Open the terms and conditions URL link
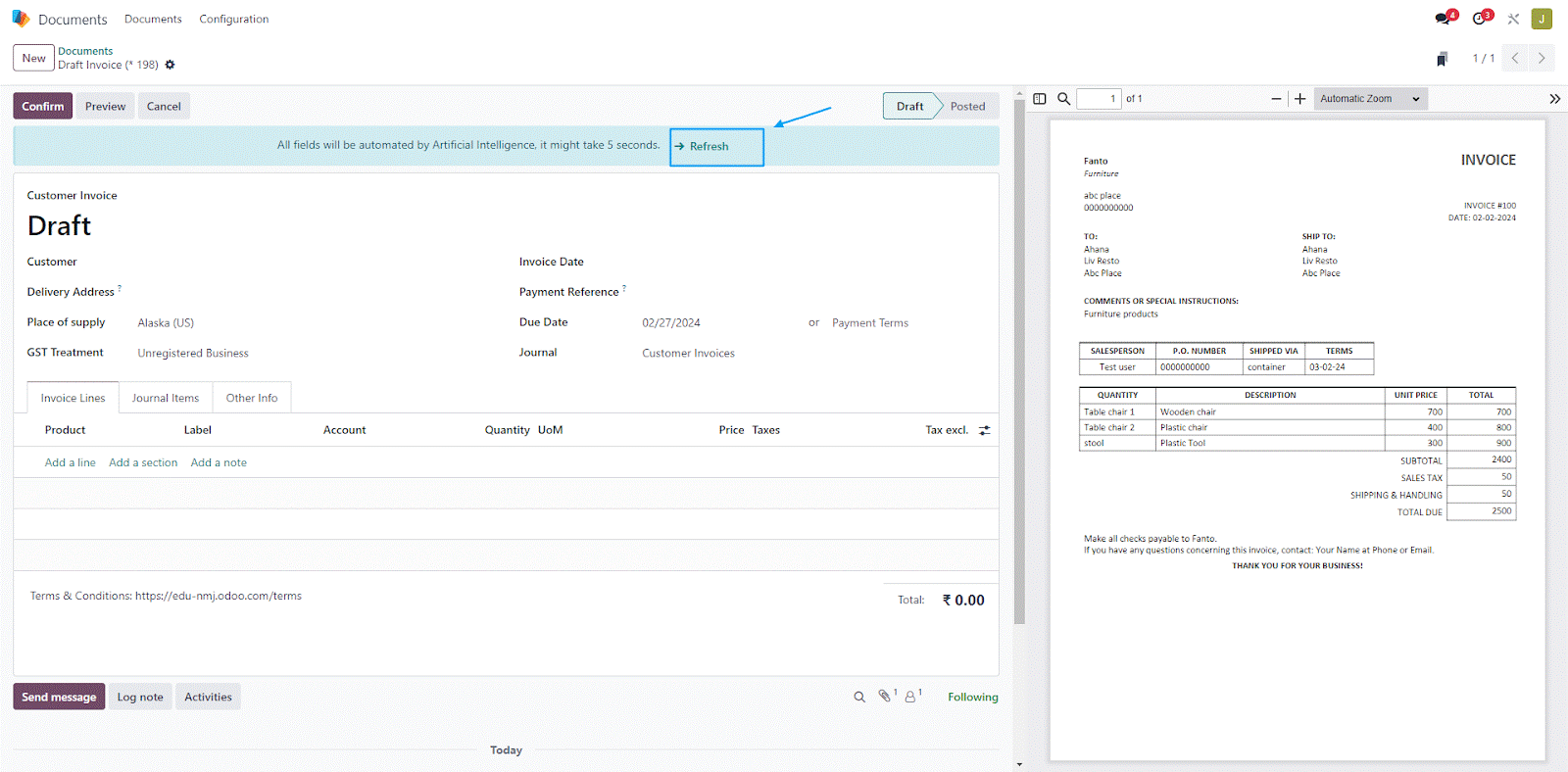The image size is (1568, 772). [219, 596]
